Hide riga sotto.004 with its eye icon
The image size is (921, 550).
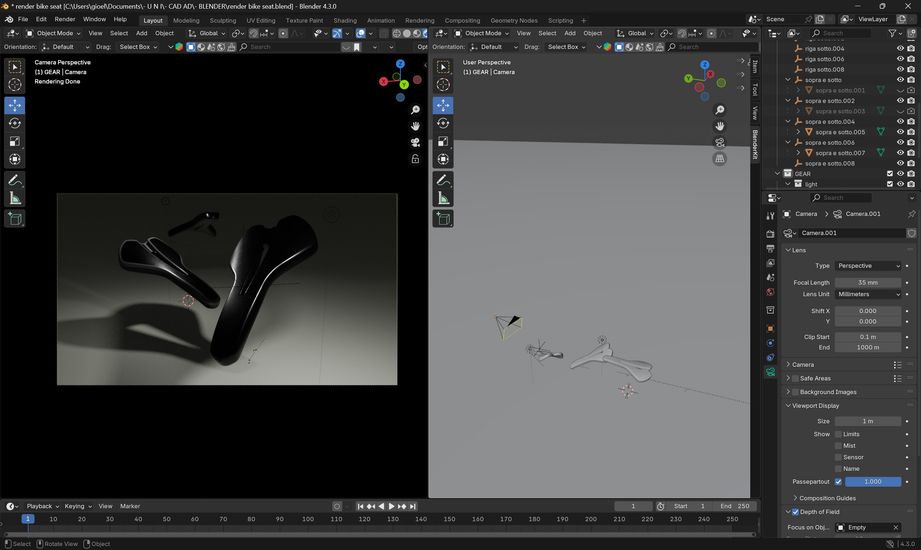pos(900,49)
